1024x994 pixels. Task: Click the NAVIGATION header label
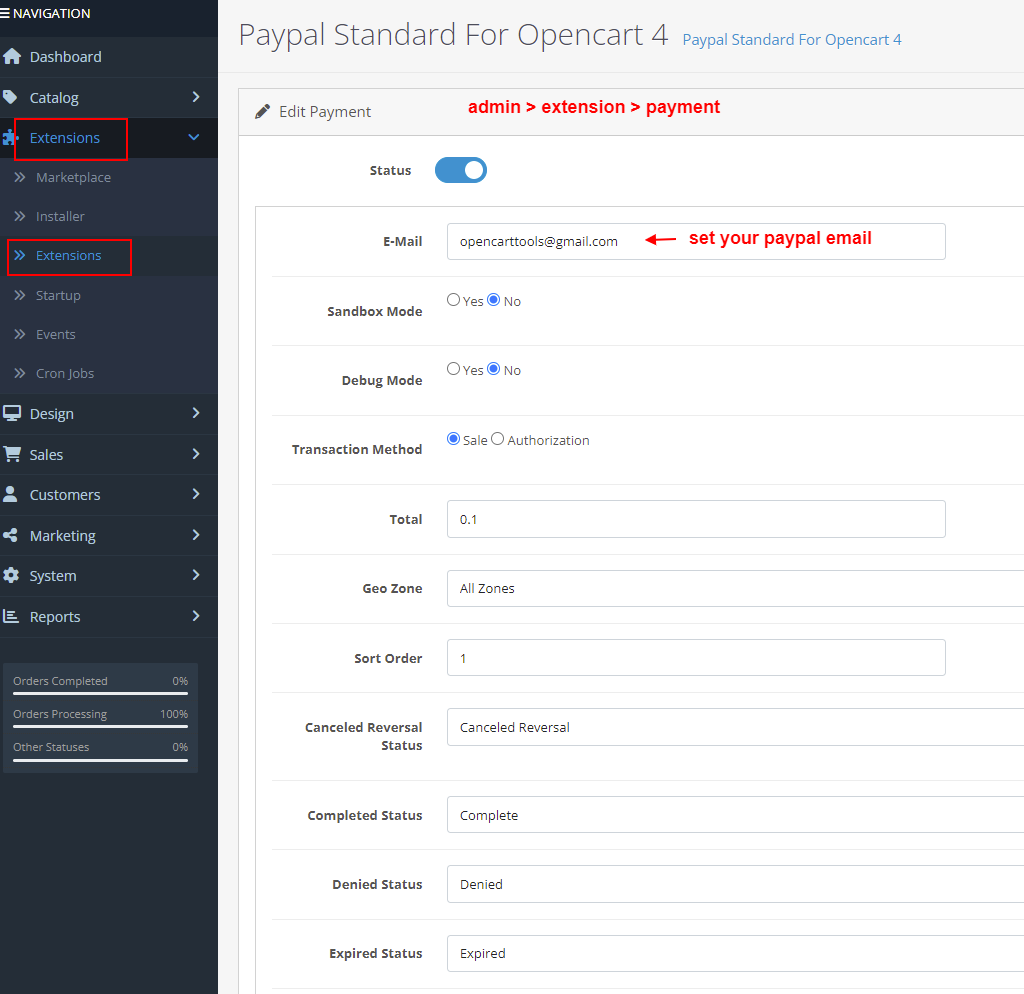pos(52,13)
